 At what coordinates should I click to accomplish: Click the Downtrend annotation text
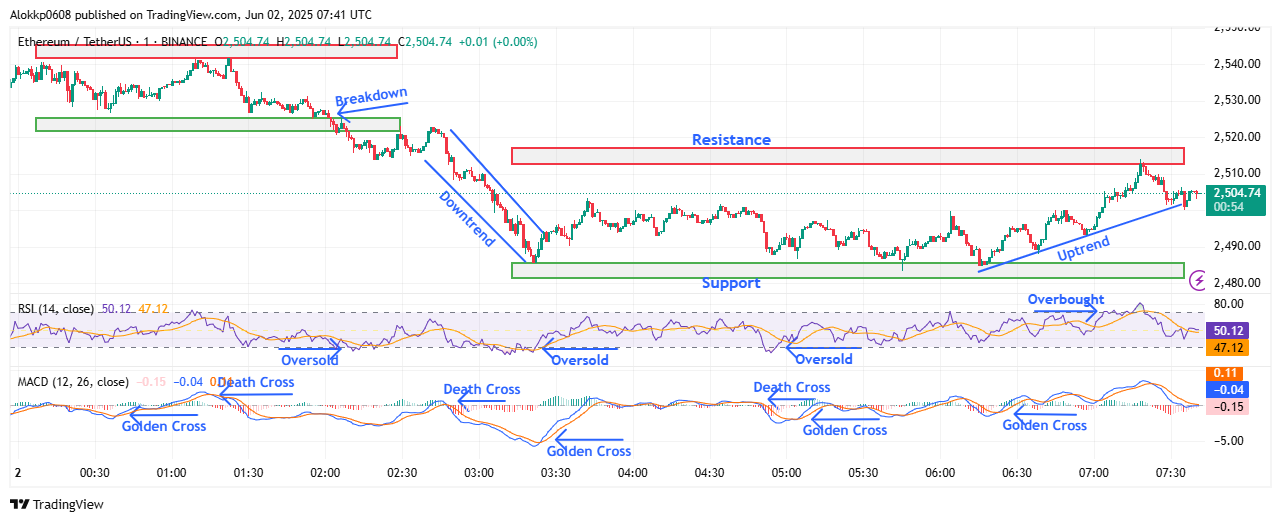467,219
